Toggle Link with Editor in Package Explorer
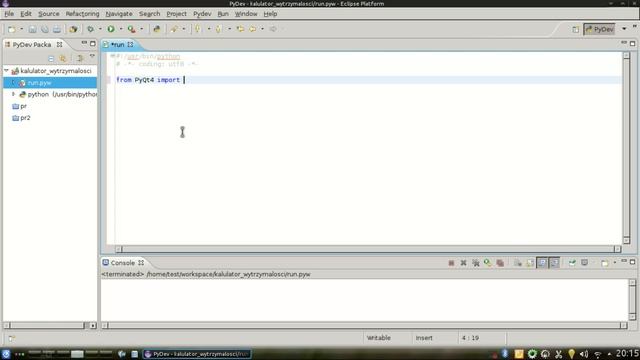640x360 pixels. pos(63,58)
